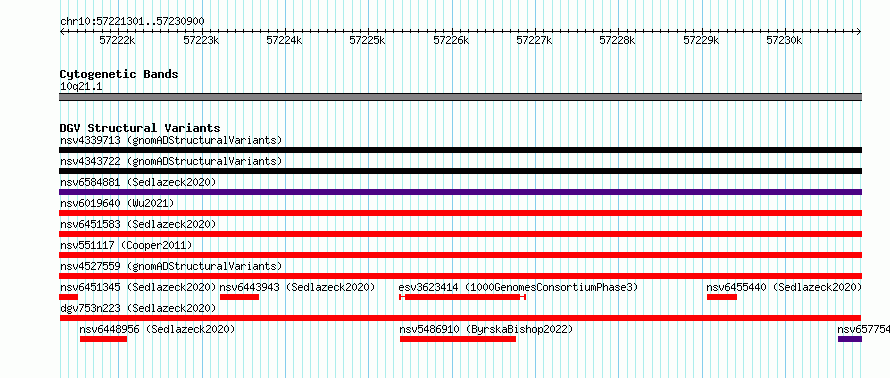Select the nsv4343722 black variant bar
890x378 pixels.
click(460, 171)
